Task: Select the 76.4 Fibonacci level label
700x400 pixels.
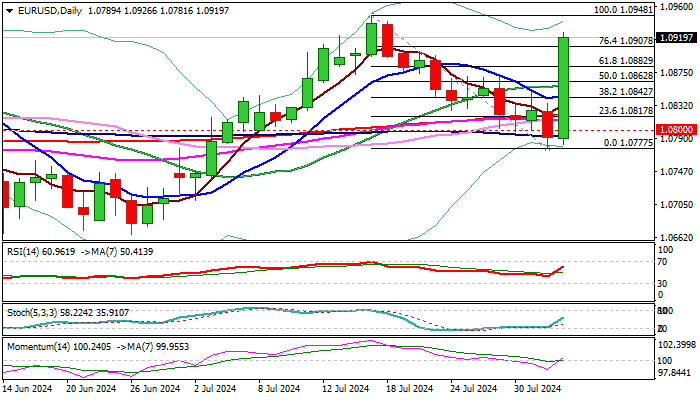Action: 626,41
